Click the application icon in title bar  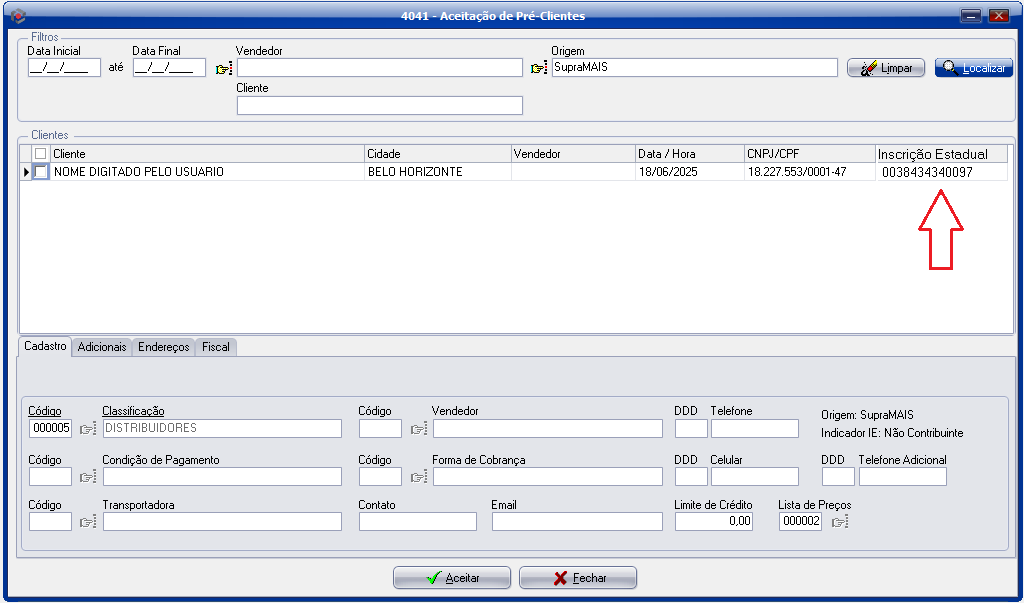(x=16, y=15)
